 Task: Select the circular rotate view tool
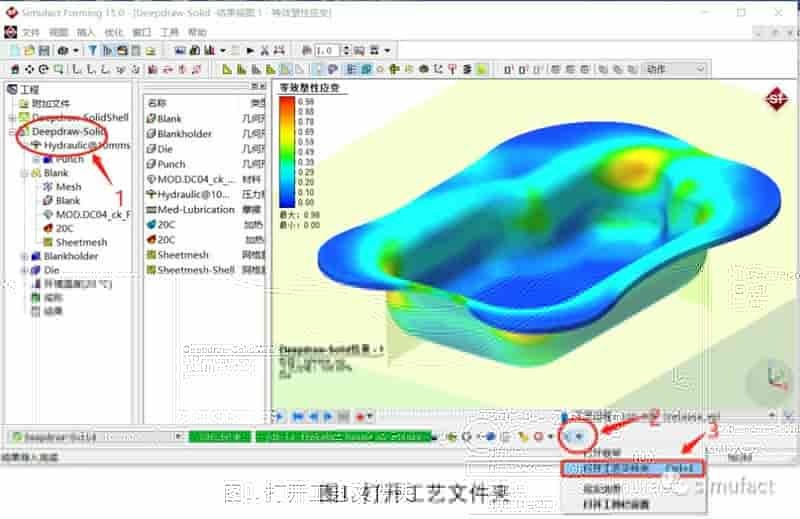pos(44,69)
